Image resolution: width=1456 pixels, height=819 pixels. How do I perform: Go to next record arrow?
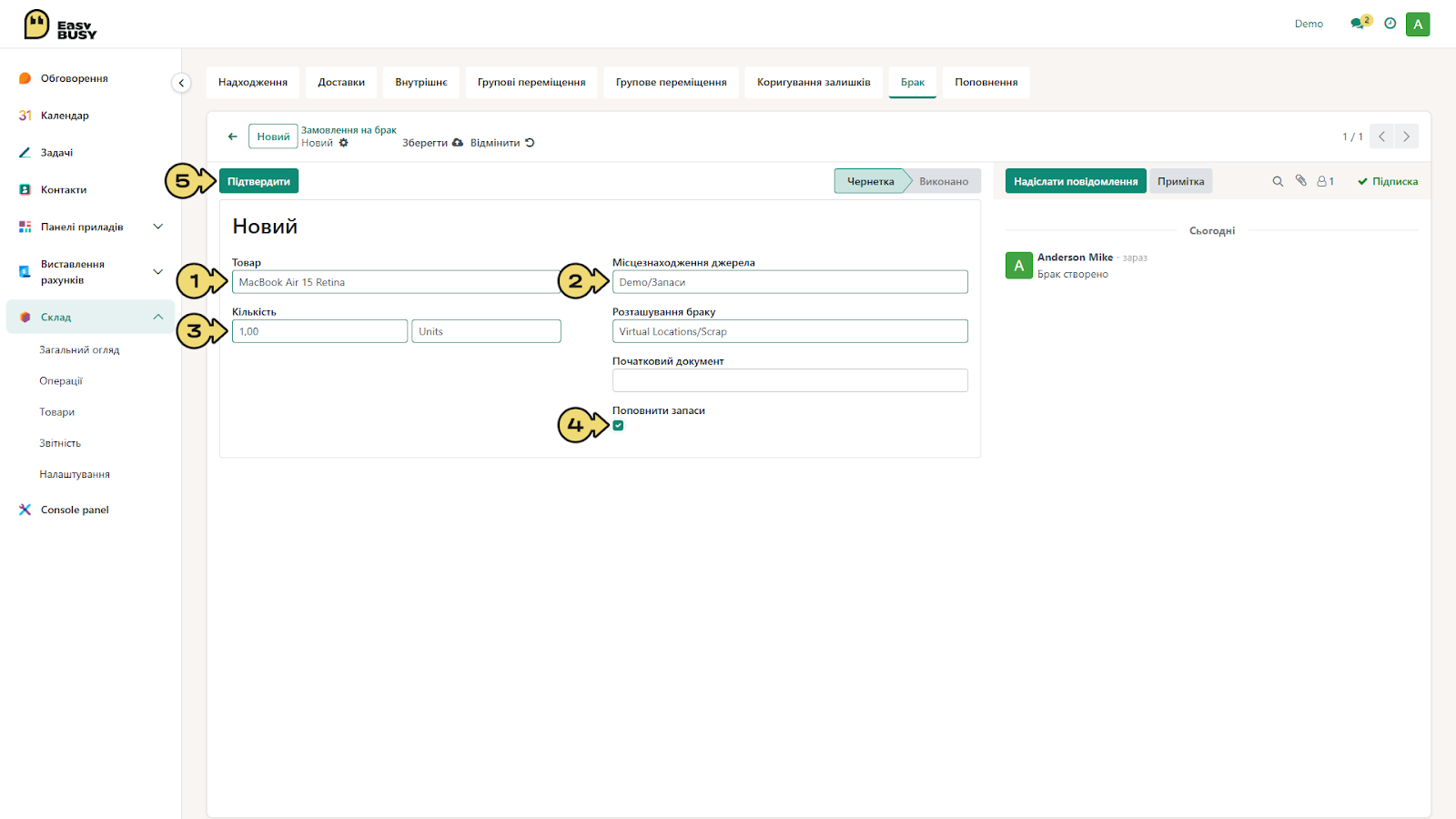click(1406, 136)
